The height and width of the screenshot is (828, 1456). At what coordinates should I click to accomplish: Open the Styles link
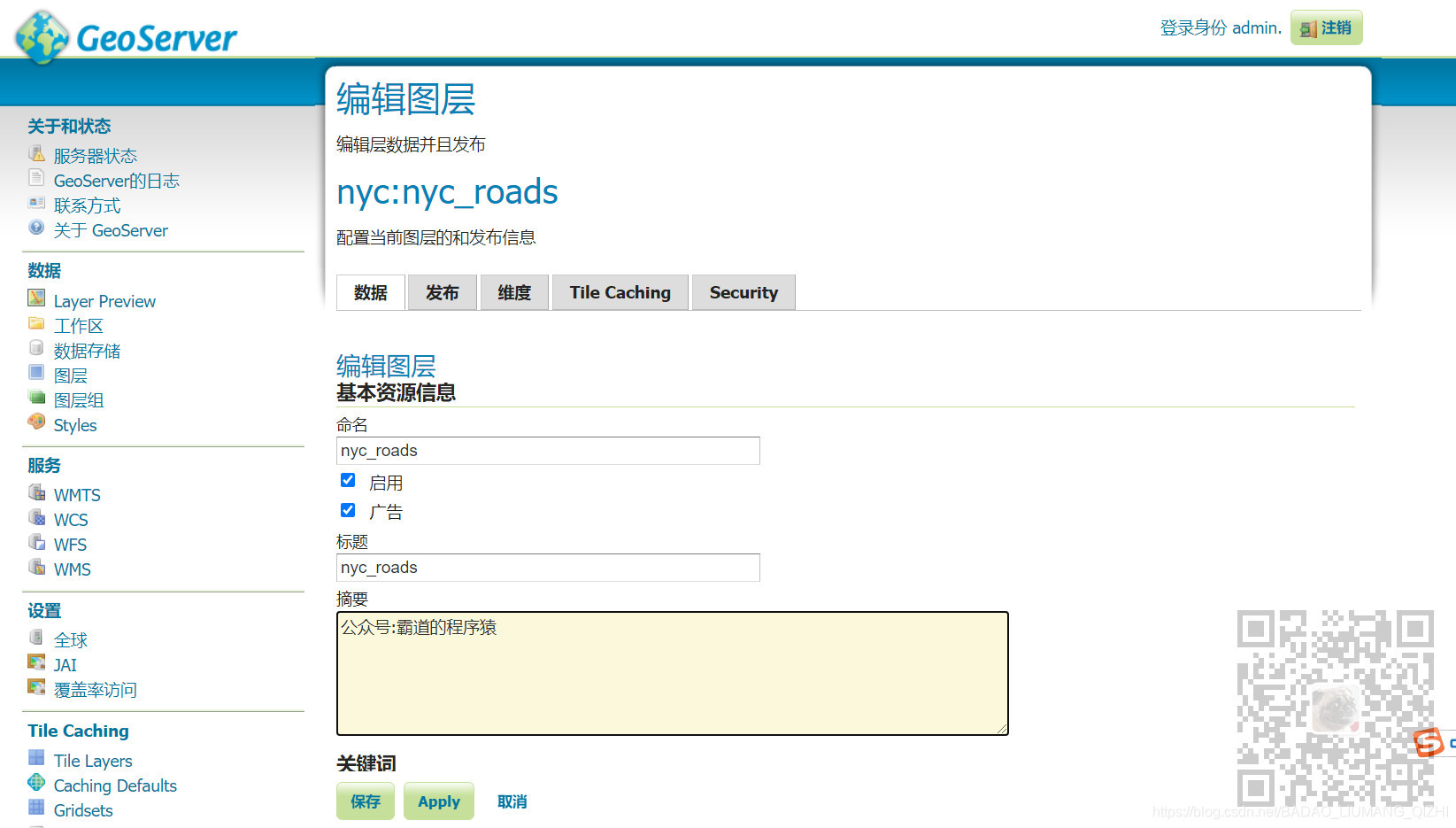(75, 425)
